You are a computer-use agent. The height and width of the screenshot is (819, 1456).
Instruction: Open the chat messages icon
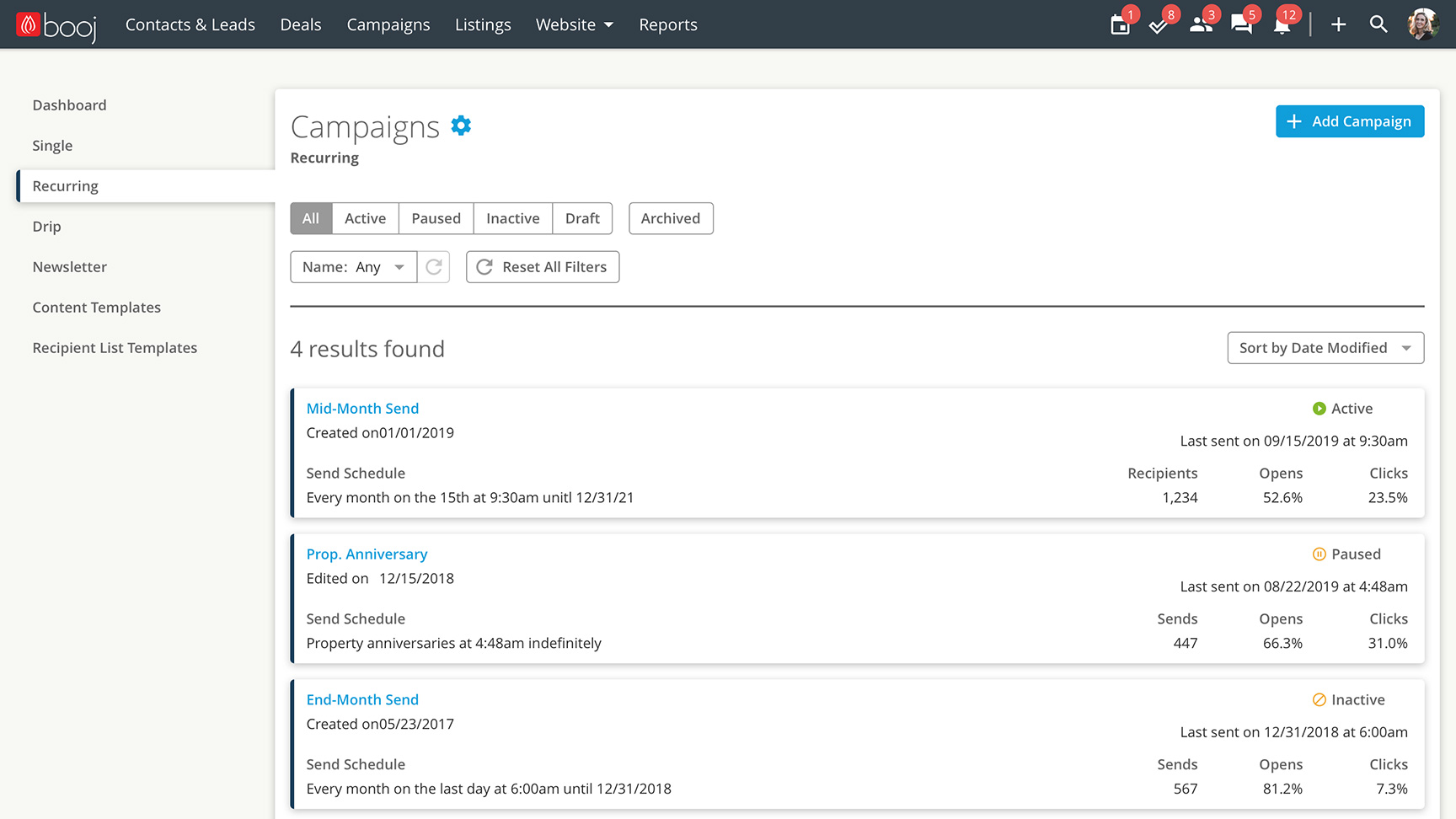pos(1241,25)
